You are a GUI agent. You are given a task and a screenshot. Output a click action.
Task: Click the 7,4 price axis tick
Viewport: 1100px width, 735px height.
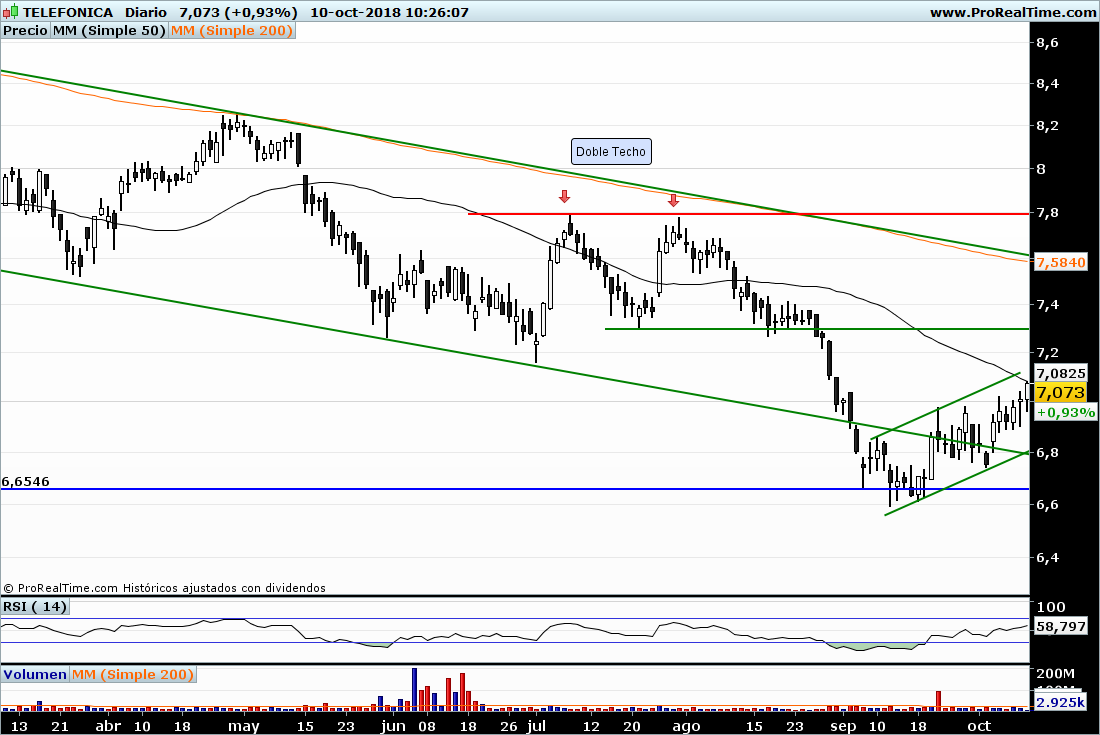(1047, 304)
